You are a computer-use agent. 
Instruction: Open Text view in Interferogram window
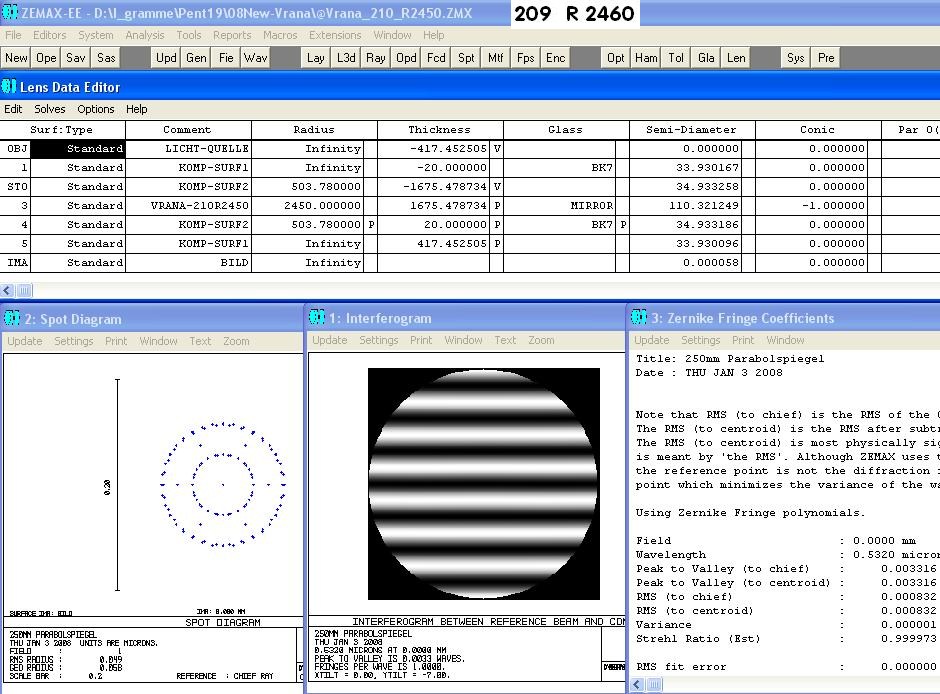pyautogui.click(x=505, y=340)
